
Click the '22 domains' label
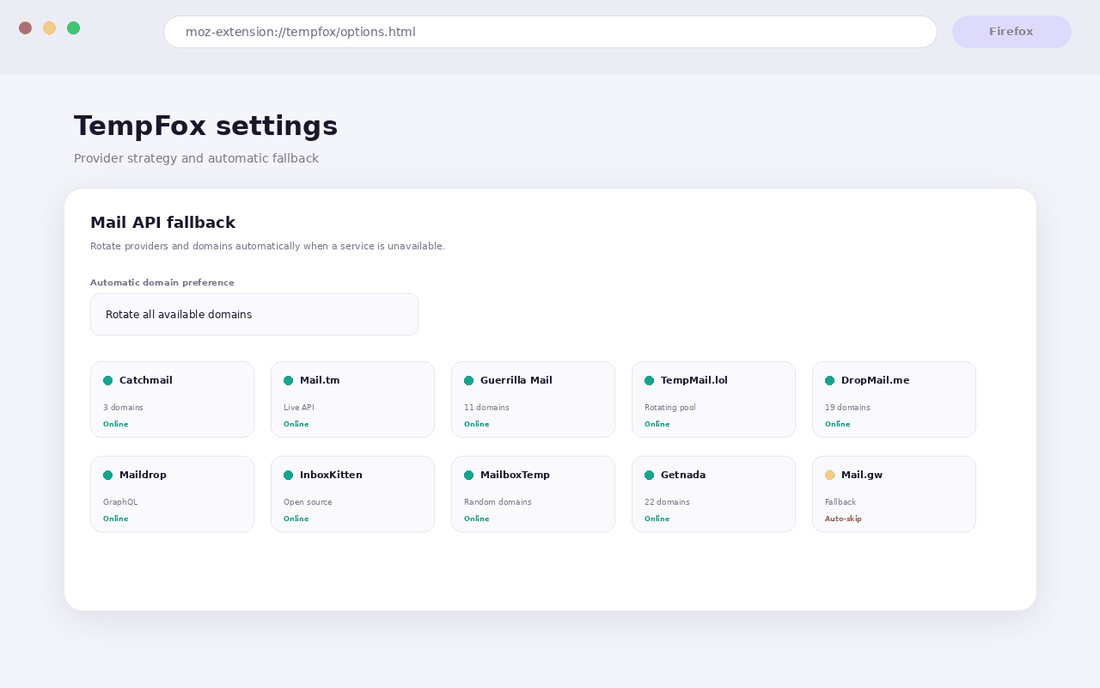(x=667, y=502)
